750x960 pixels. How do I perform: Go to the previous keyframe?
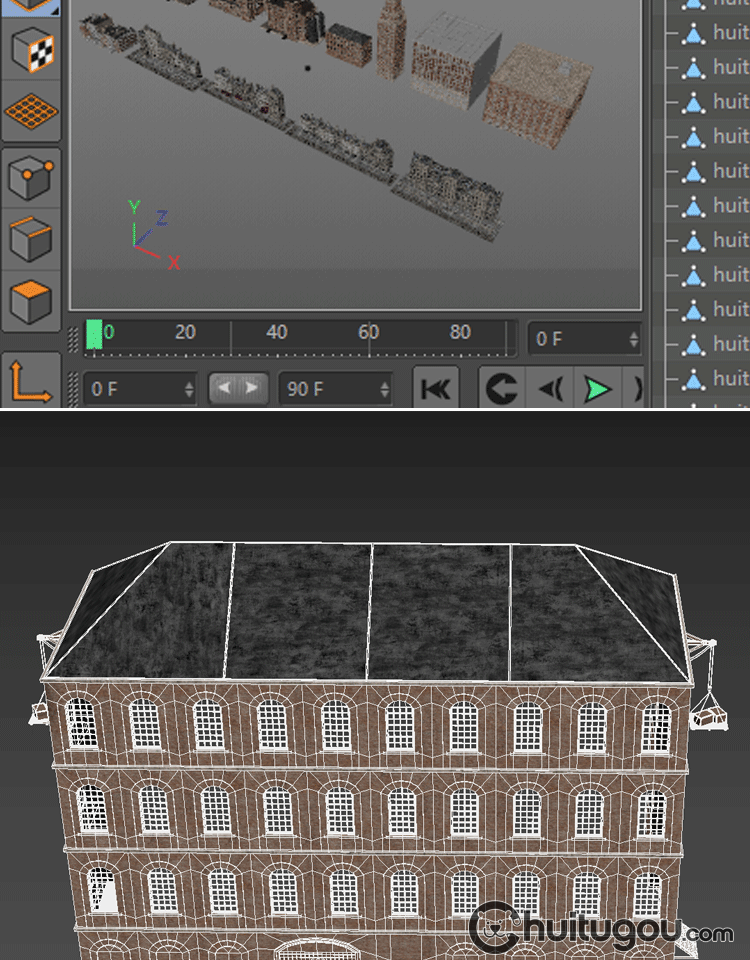click(501, 389)
